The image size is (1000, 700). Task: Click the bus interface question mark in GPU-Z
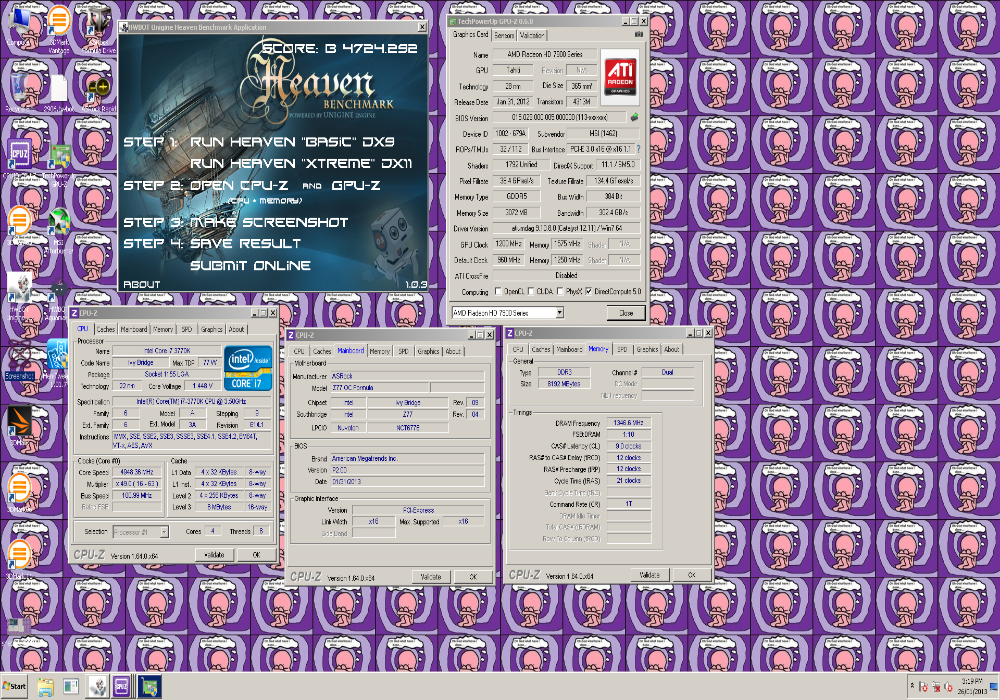(x=638, y=149)
